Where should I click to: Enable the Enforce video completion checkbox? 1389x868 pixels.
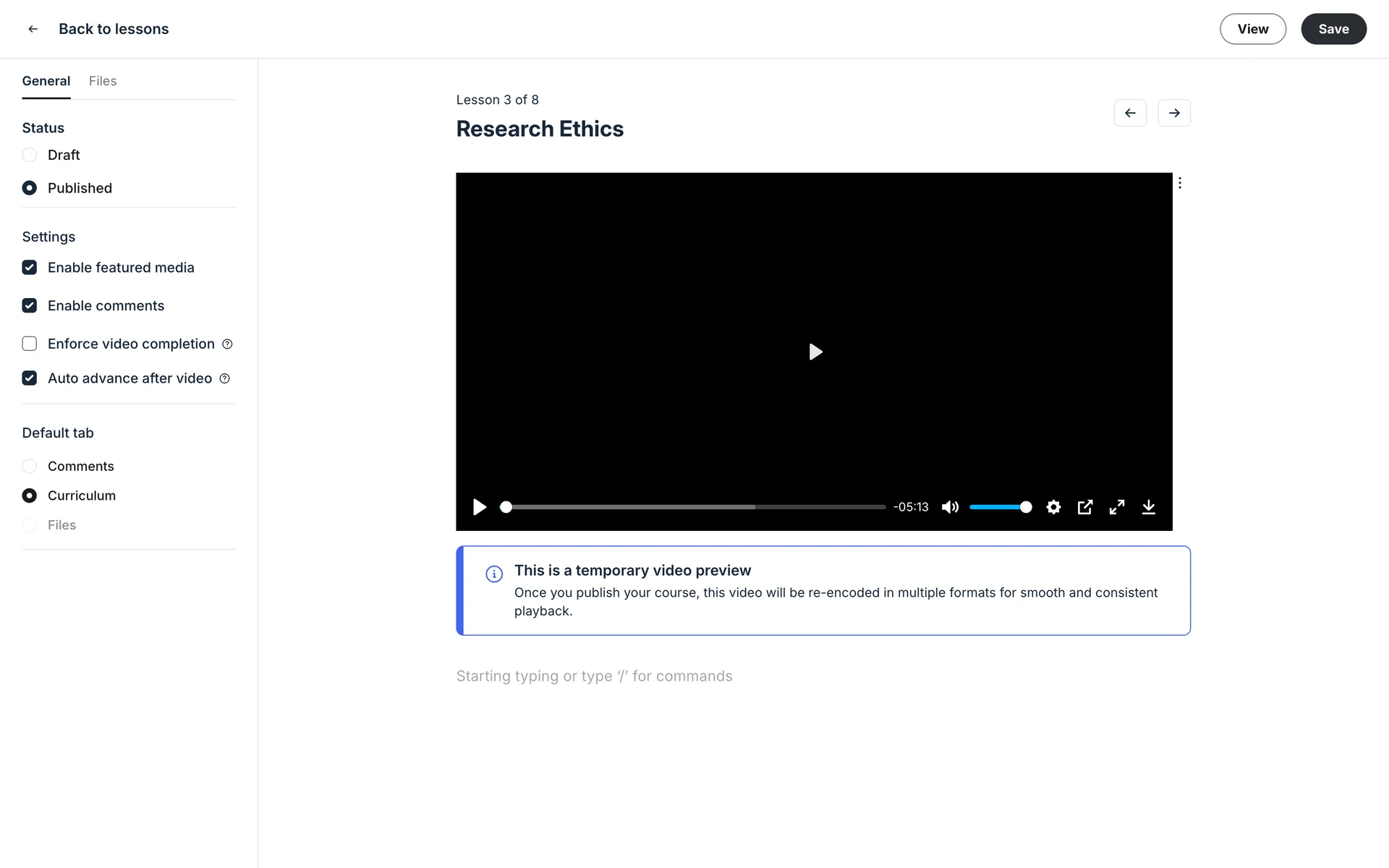30,344
